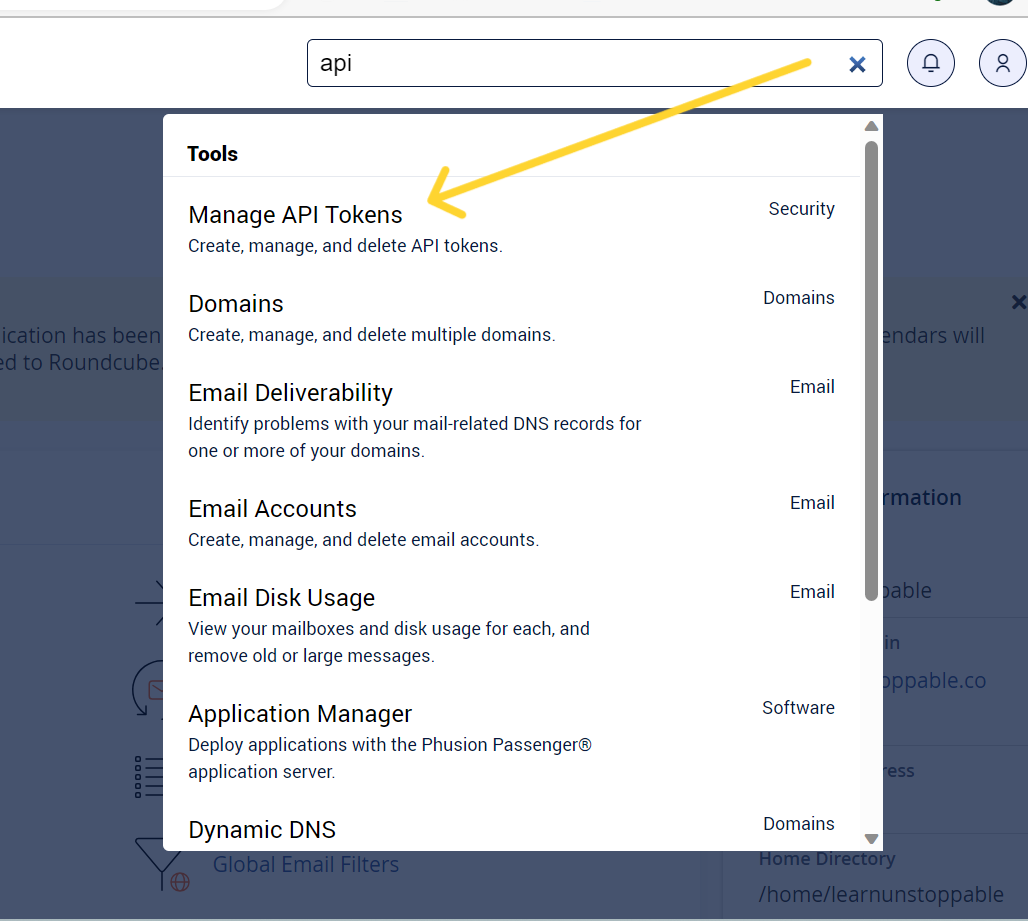Click the Security label beside Manage API Tokens
1028x921 pixels.
pos(801,209)
